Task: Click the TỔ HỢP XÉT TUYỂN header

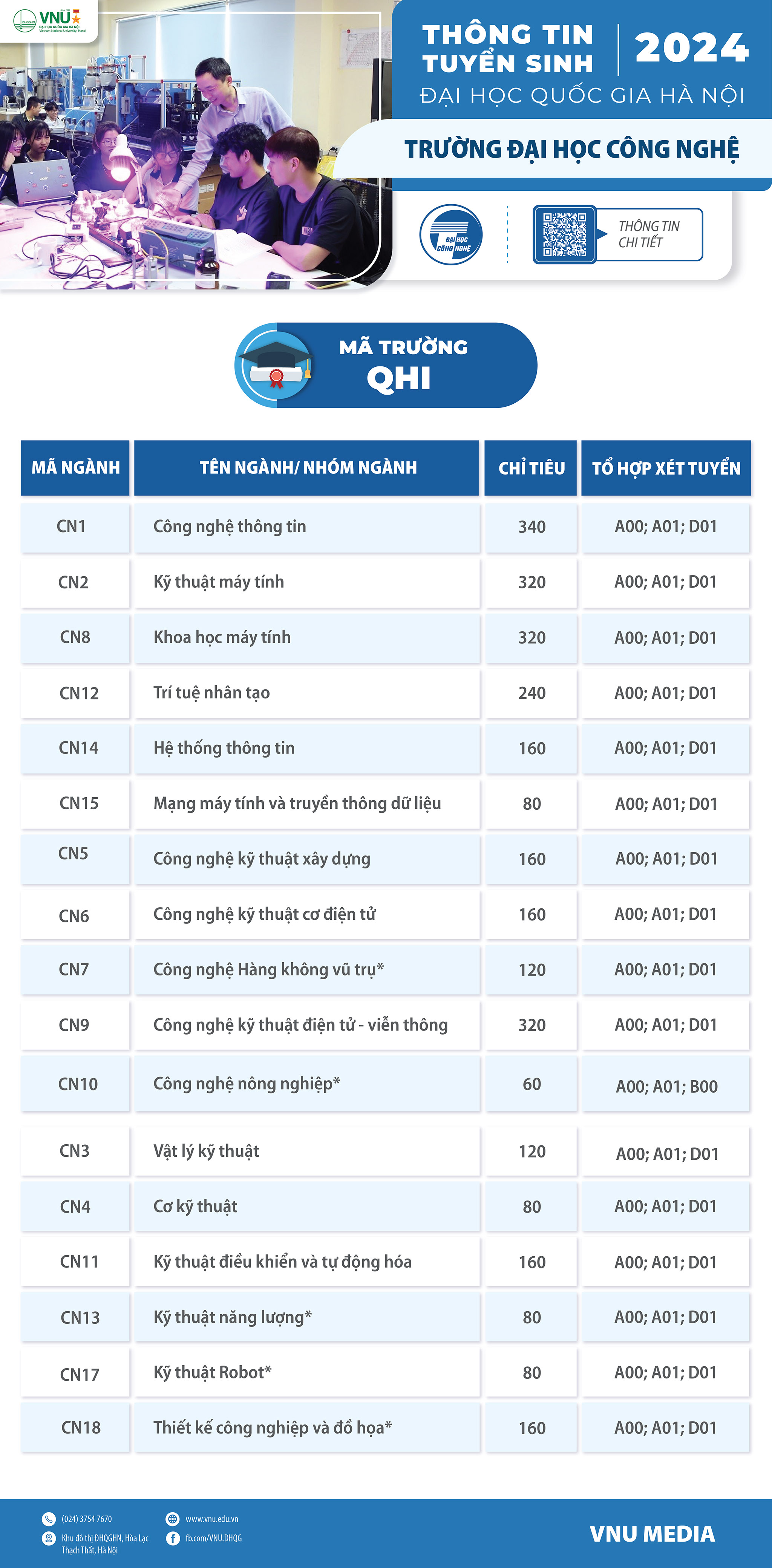Action: (666, 467)
